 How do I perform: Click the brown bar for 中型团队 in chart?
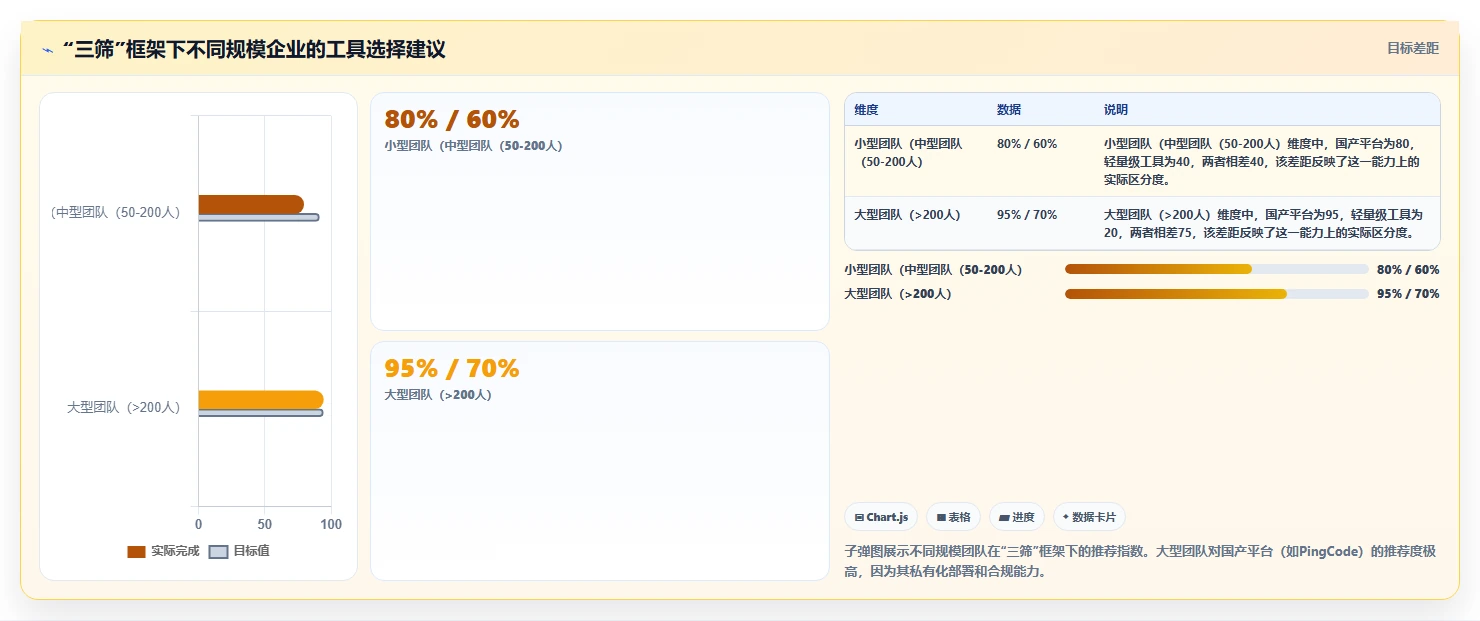click(x=251, y=204)
